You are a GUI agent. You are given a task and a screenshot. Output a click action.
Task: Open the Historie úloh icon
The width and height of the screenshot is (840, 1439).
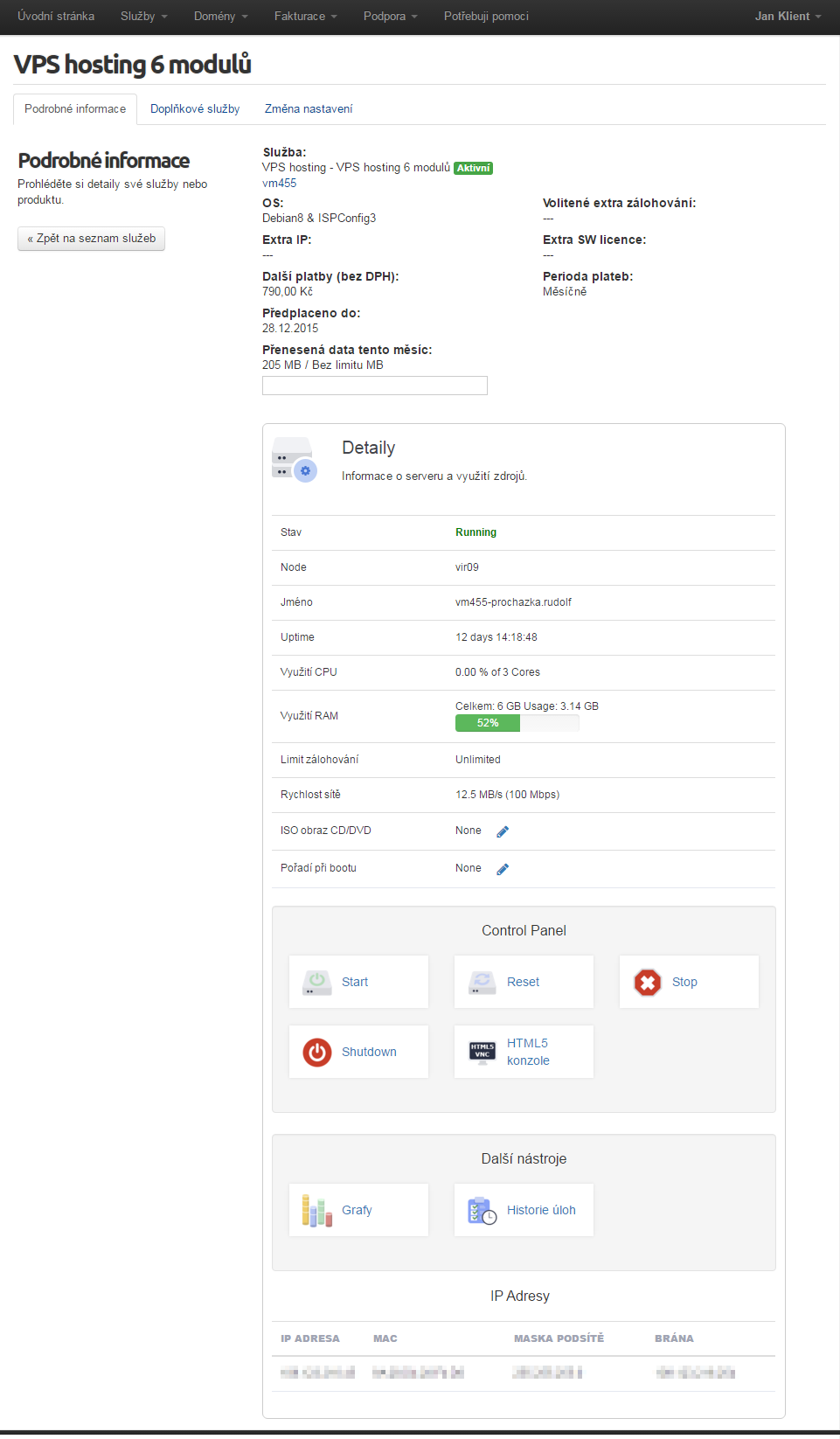(482, 1210)
